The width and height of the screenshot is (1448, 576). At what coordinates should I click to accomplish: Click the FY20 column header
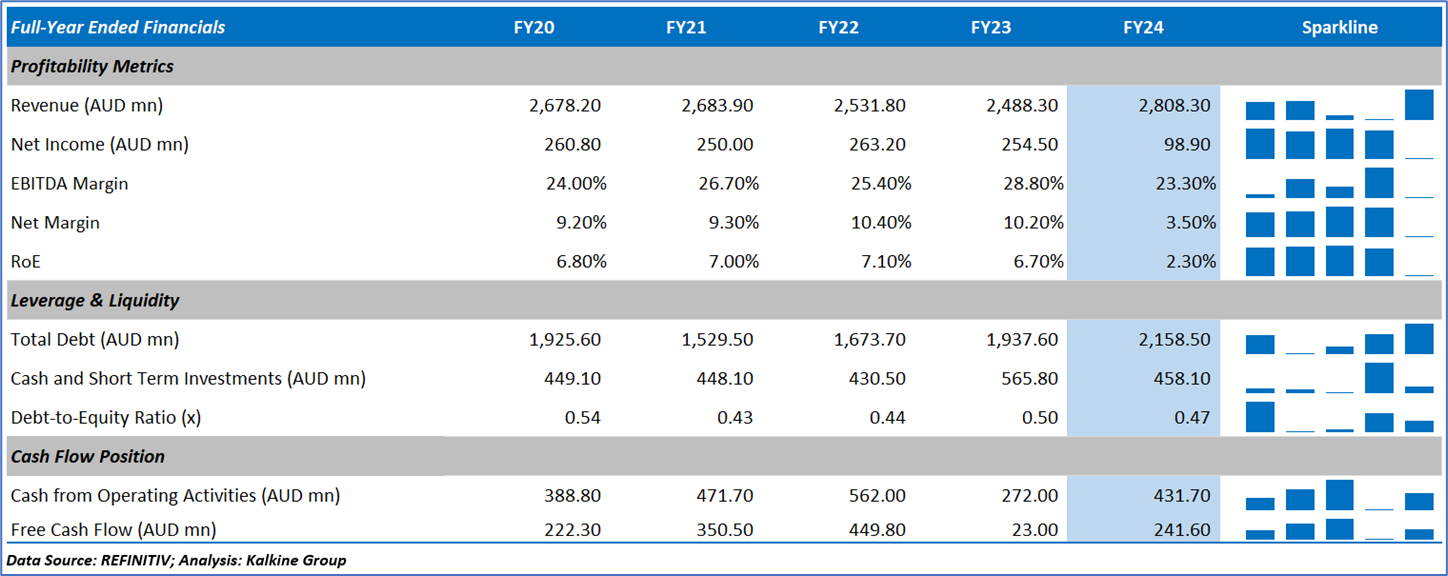[x=534, y=28]
